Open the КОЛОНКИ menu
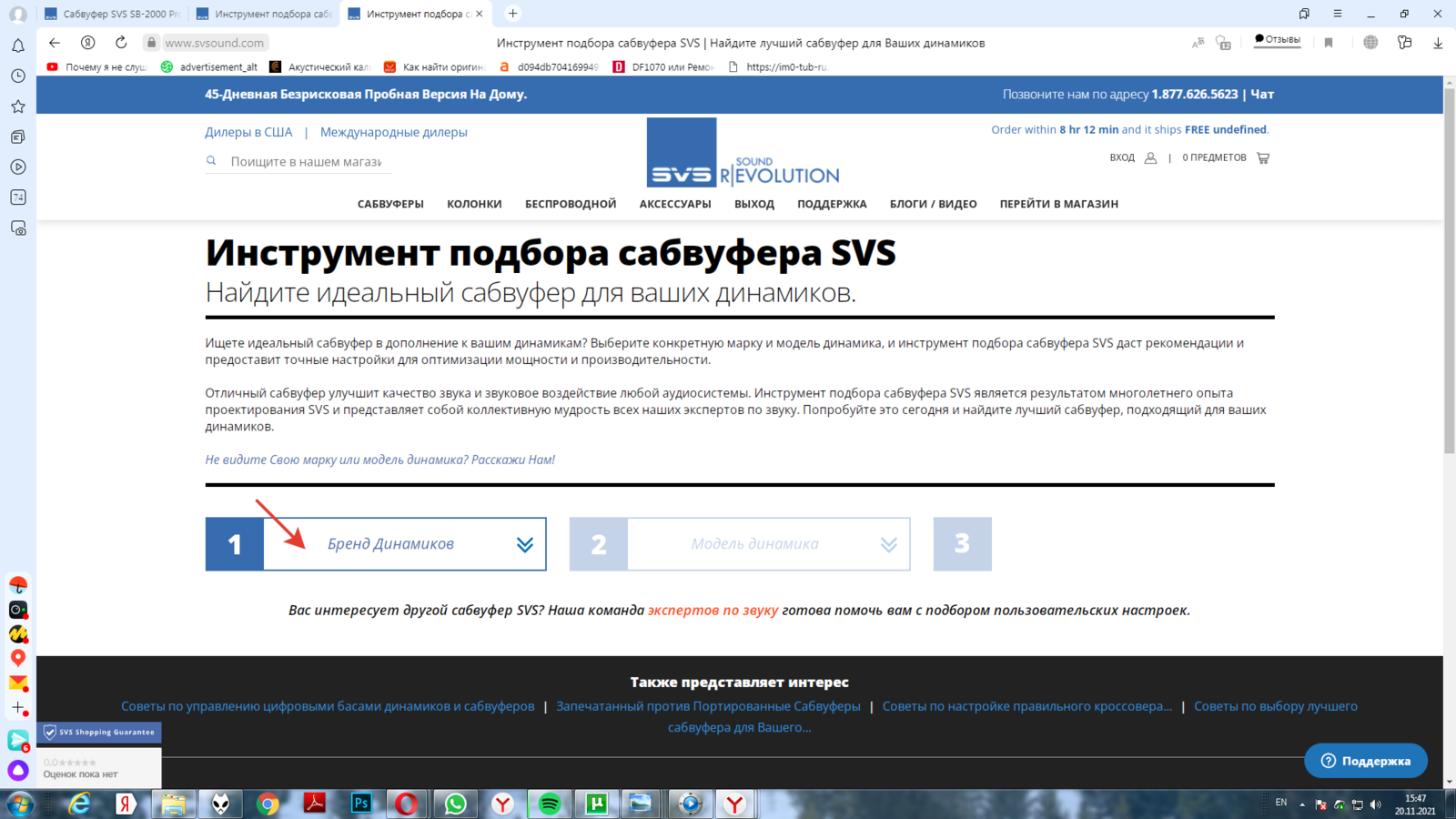 [474, 204]
